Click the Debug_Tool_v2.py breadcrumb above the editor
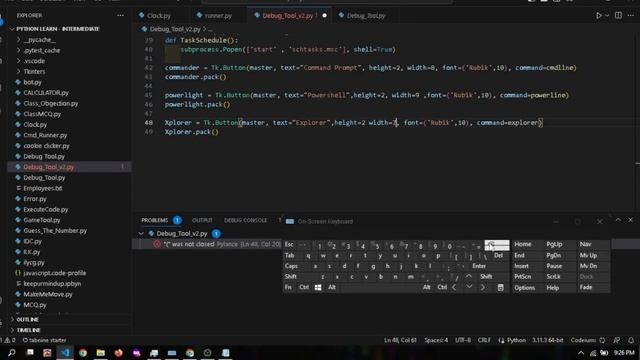 (175, 29)
